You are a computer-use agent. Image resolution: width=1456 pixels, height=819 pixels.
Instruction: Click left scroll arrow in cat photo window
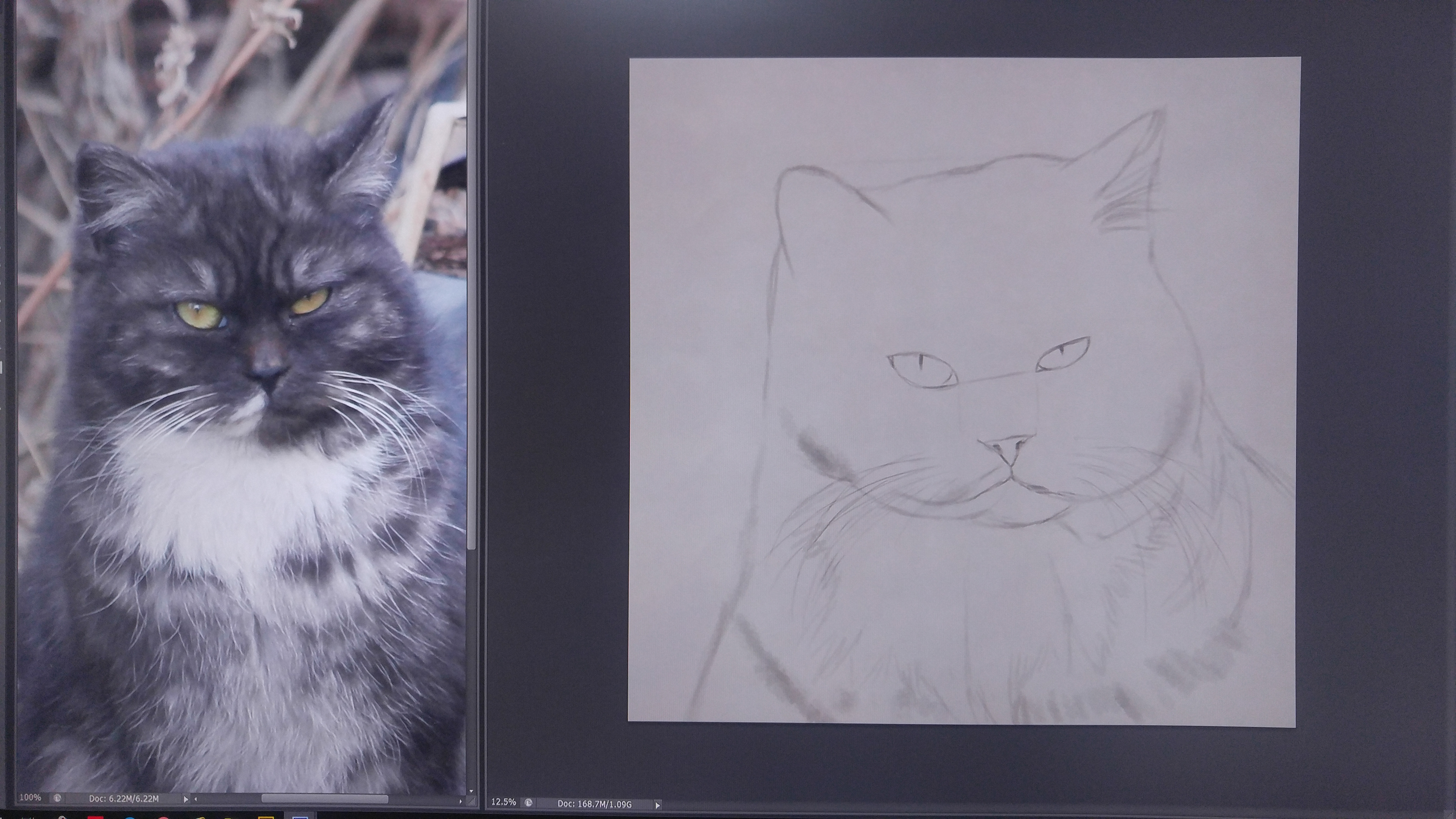coord(196,799)
